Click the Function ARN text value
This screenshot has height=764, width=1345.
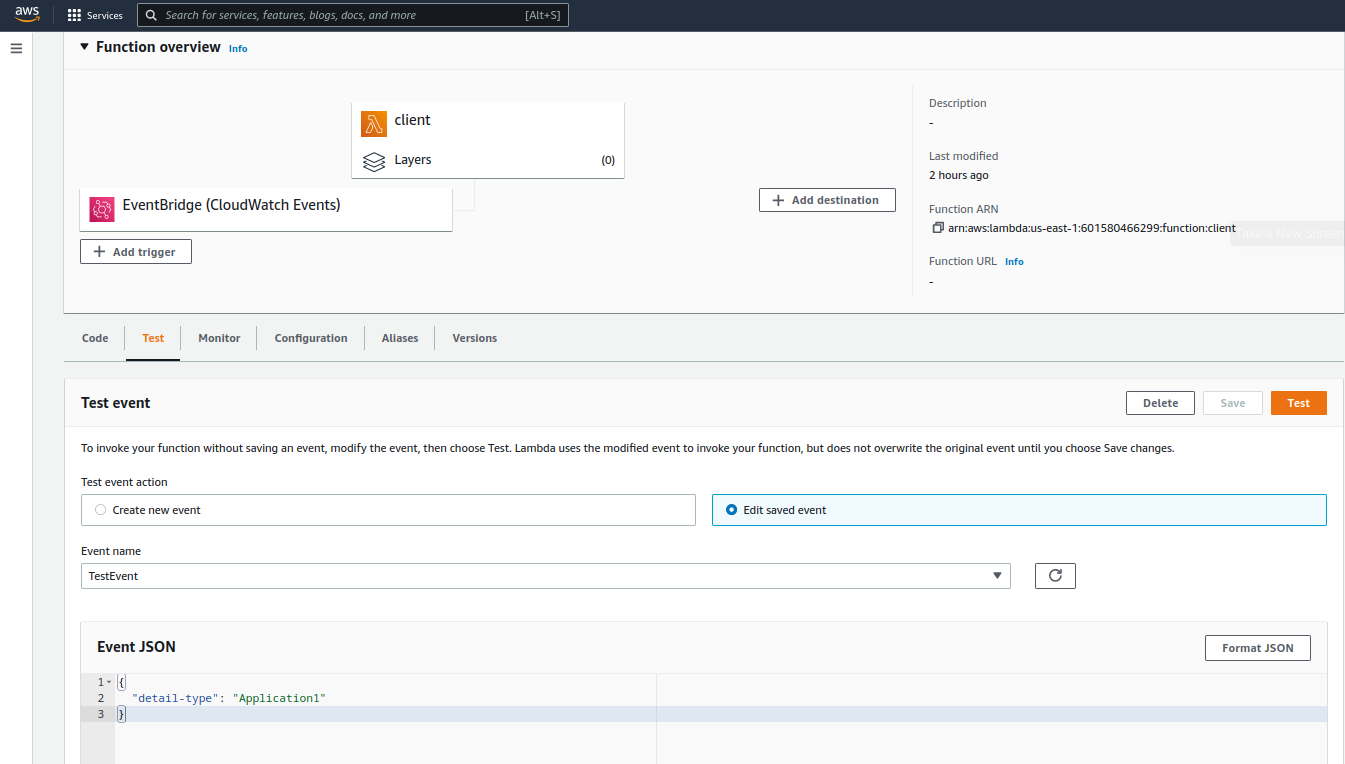tap(1092, 228)
